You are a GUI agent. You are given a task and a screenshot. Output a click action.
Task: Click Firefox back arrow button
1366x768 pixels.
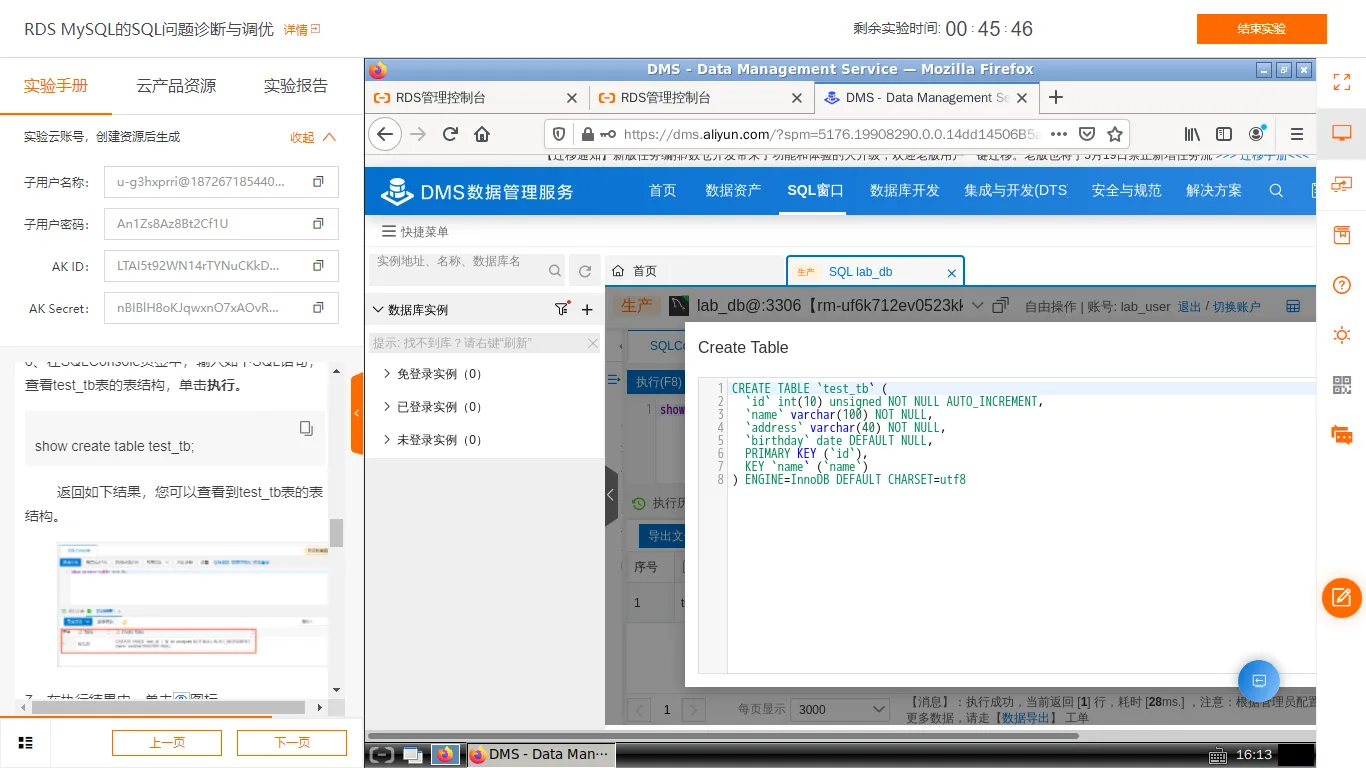[x=385, y=134]
